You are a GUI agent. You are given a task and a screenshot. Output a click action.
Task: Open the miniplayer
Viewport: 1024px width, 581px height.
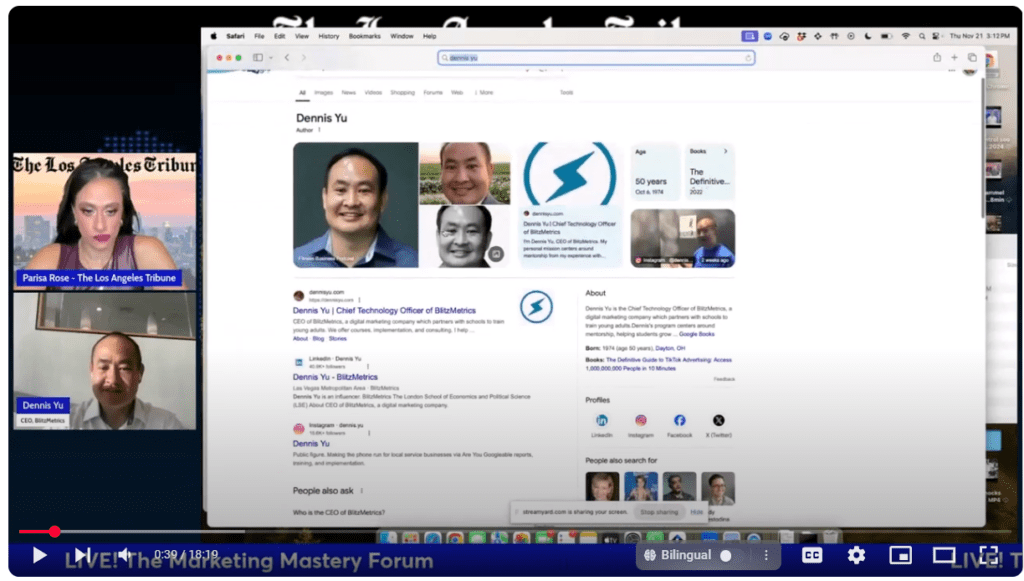point(900,555)
